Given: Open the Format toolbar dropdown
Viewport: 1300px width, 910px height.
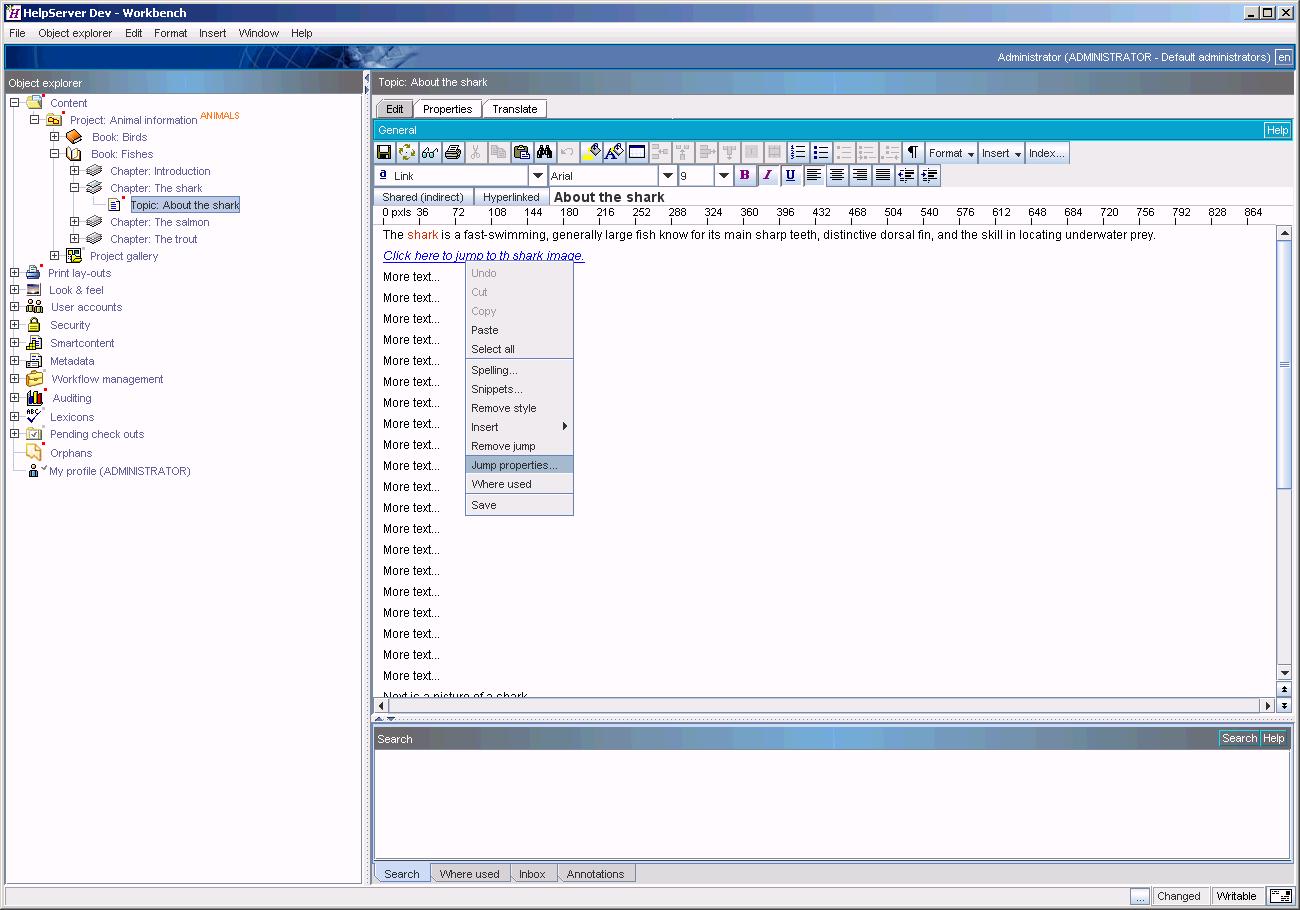Looking at the screenshot, I should pyautogui.click(x=951, y=153).
